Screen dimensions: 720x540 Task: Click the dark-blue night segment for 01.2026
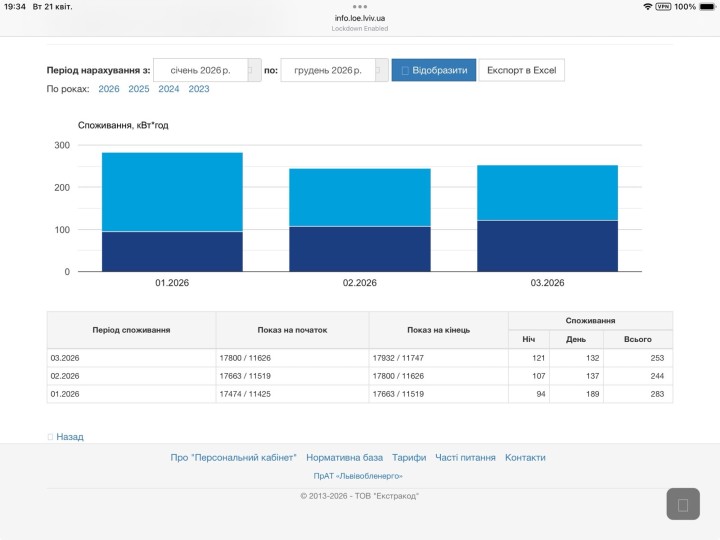[172, 252]
